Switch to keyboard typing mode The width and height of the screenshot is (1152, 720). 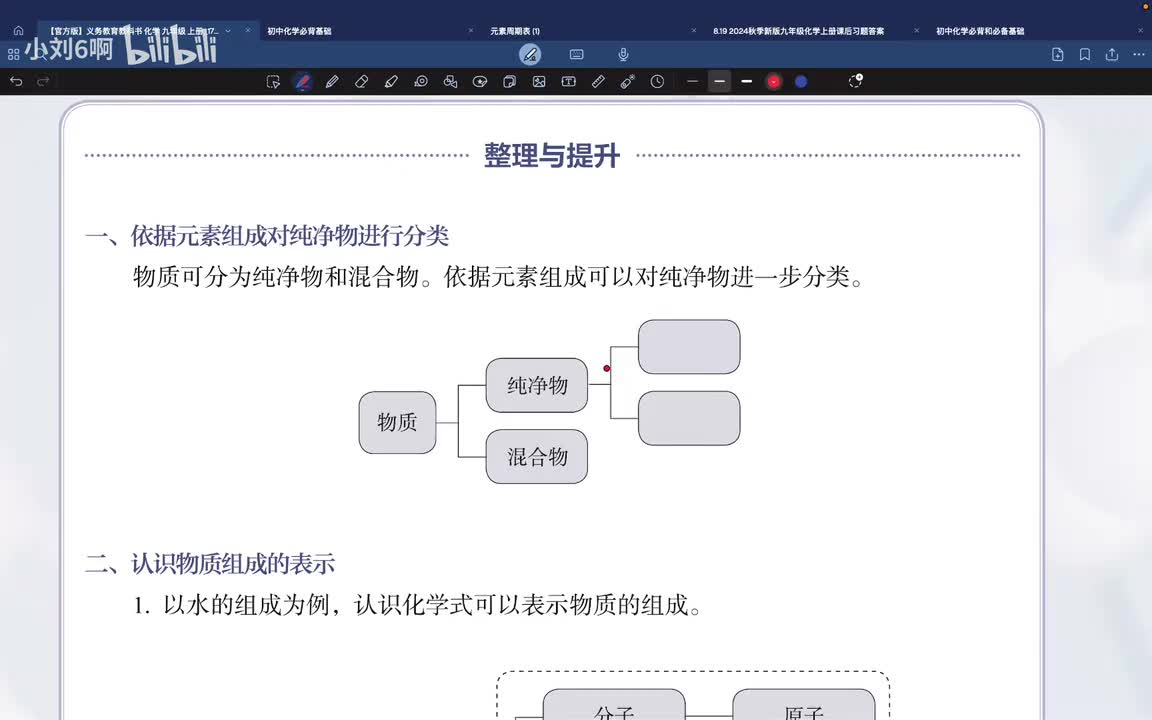click(577, 54)
